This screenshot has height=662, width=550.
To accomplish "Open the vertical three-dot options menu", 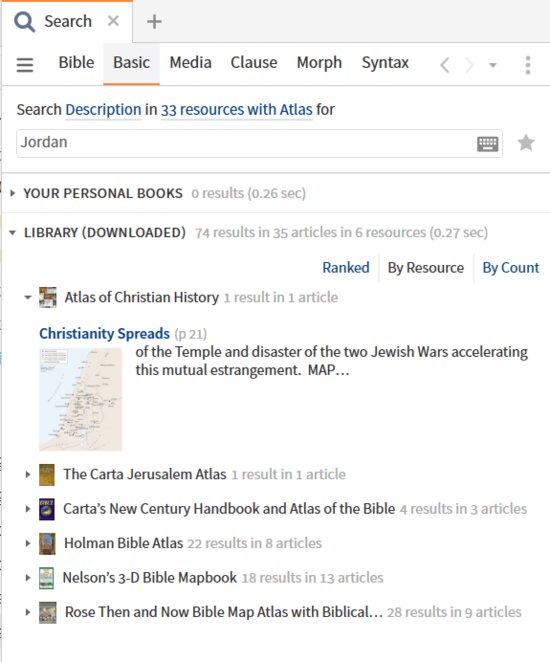I will [x=528, y=65].
